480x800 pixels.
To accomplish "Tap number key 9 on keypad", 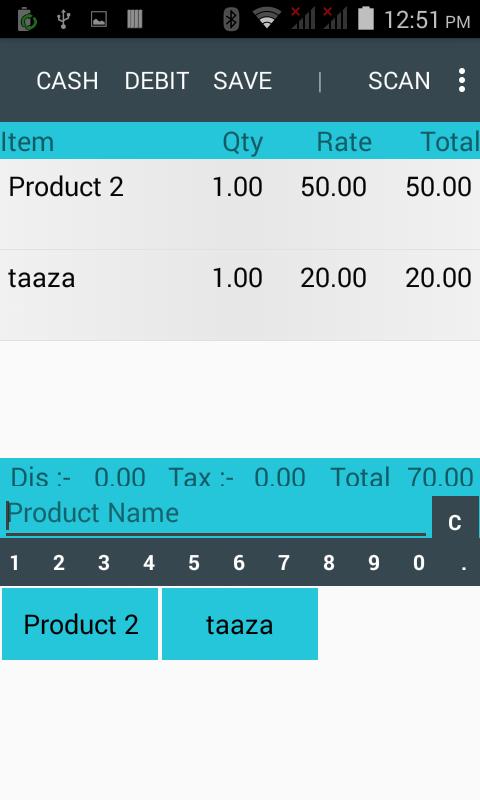I will (x=374, y=563).
